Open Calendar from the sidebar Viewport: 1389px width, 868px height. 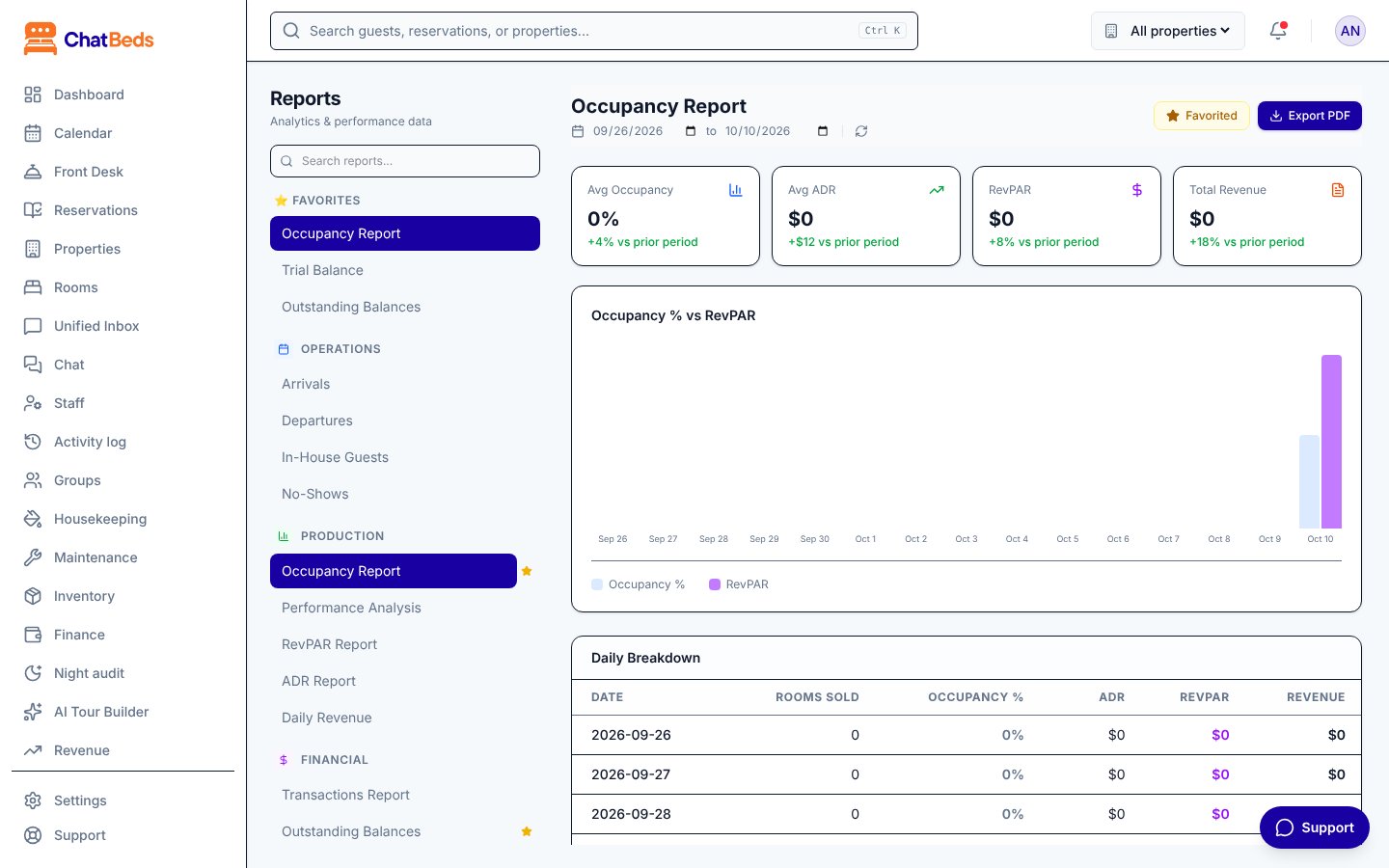(123, 133)
